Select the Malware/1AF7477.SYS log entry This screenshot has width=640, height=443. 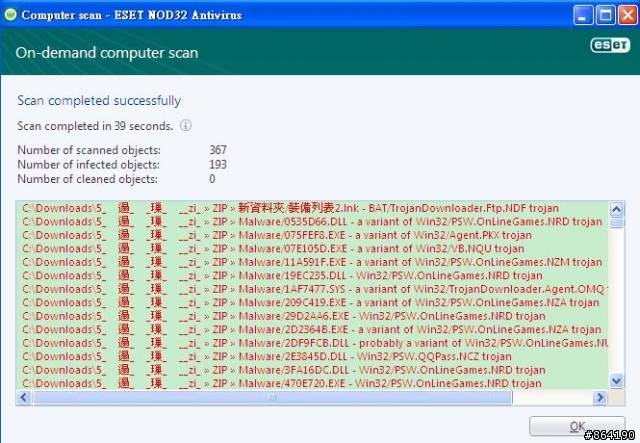[x=313, y=289]
